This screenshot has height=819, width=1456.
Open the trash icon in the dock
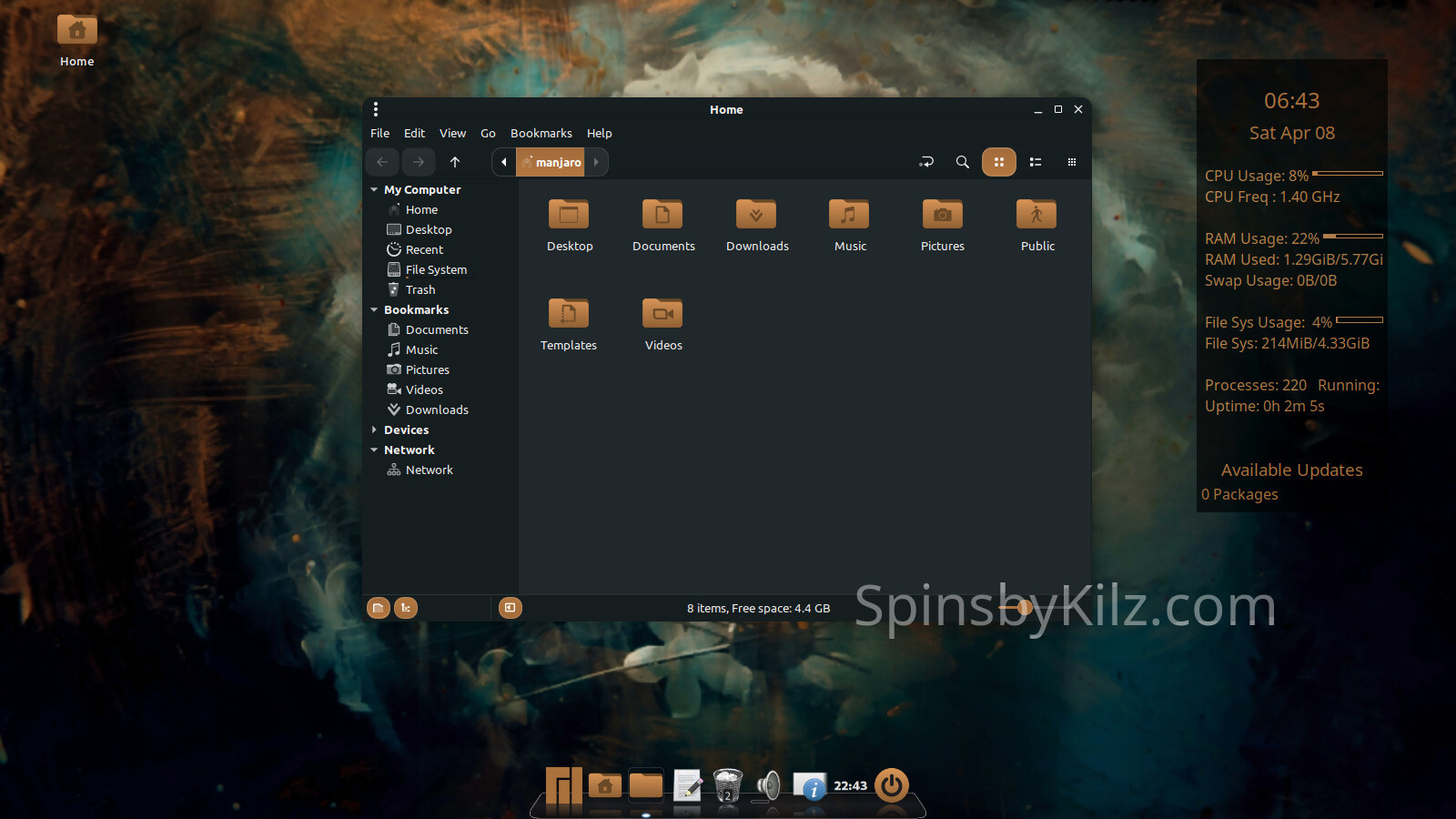tap(727, 784)
